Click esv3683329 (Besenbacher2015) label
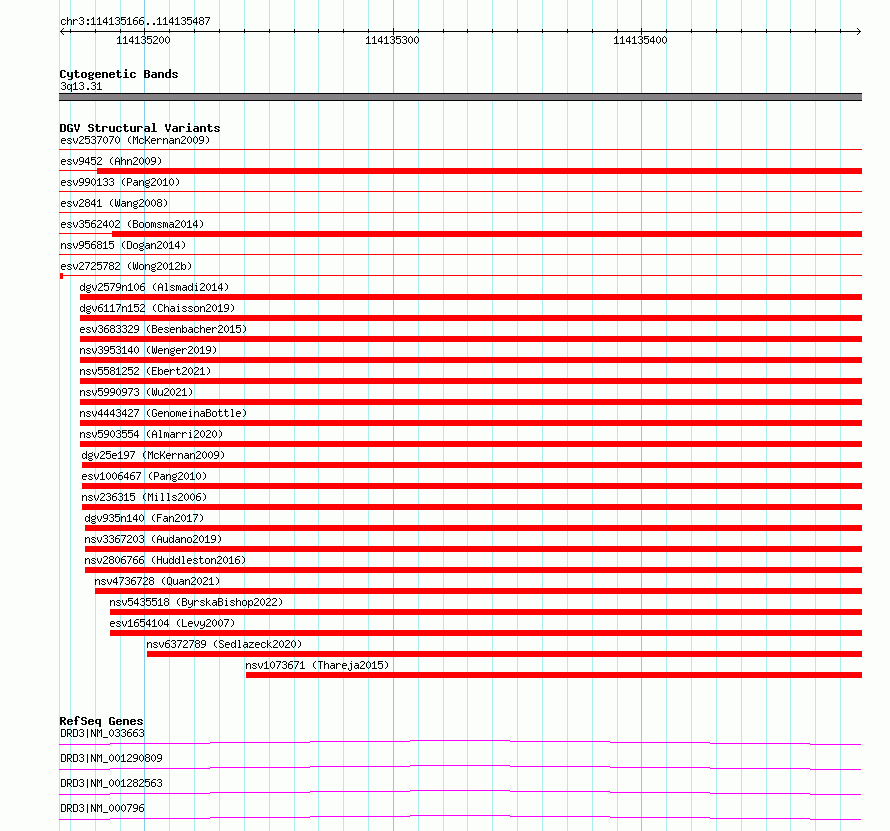This screenshot has height=831, width=890. (x=163, y=329)
